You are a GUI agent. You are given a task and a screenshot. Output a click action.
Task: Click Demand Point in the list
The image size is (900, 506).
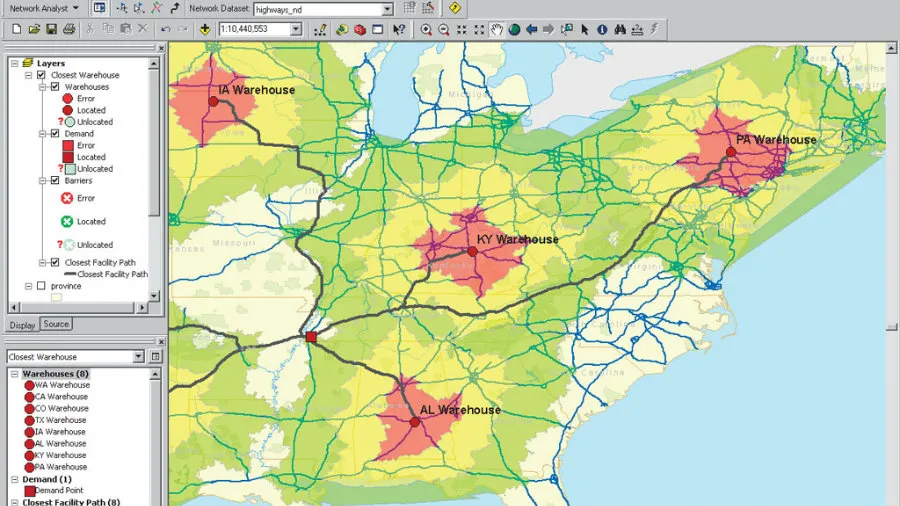pos(61,490)
